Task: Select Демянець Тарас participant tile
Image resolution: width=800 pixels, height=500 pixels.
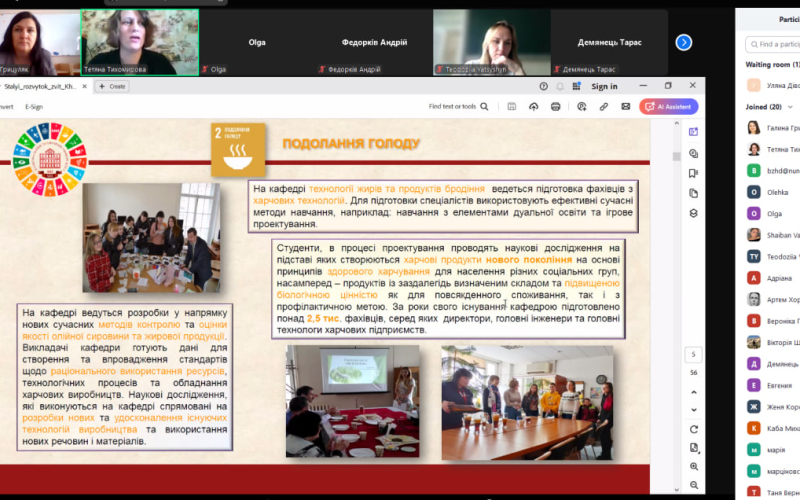Action: tap(609, 42)
